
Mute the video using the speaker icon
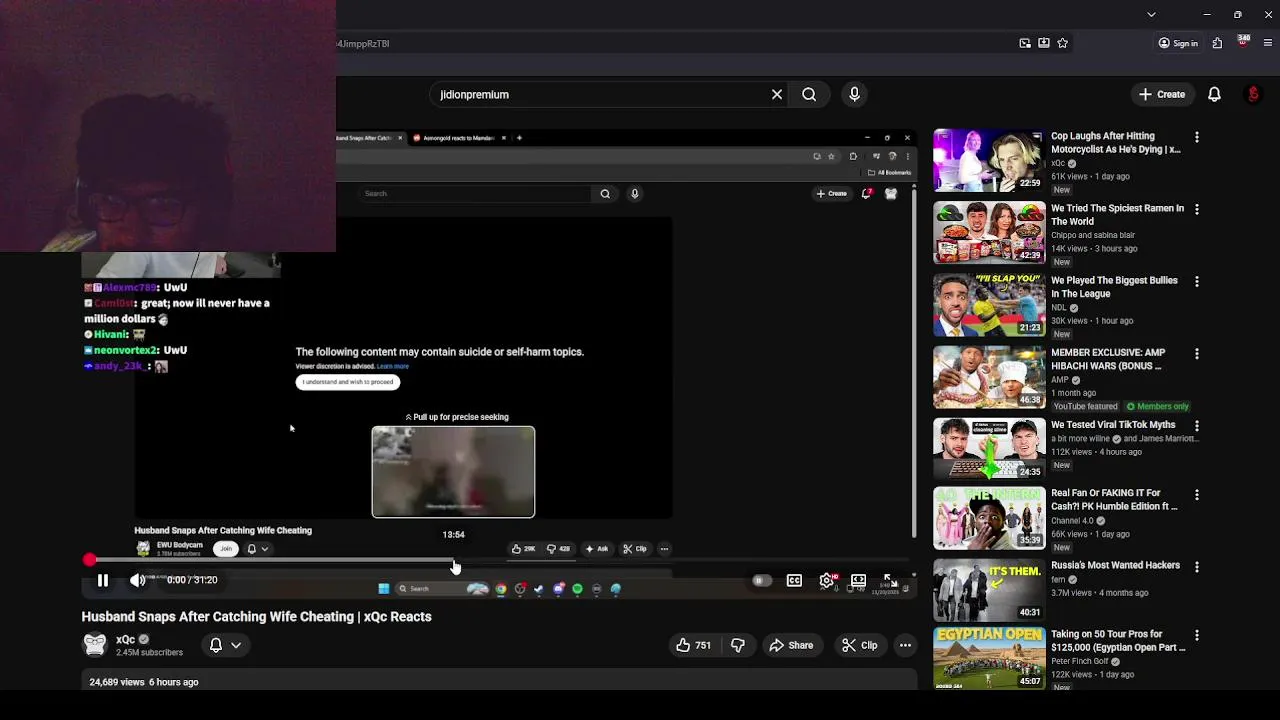click(137, 580)
